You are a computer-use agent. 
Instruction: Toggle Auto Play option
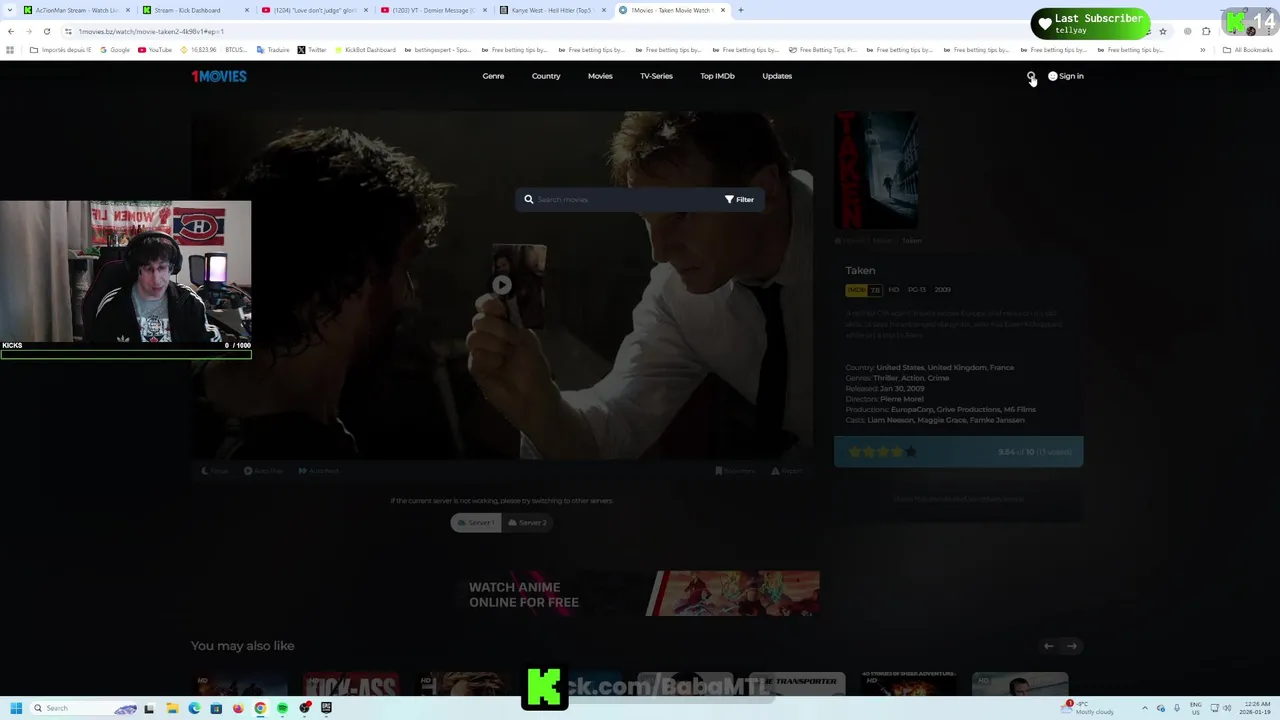[264, 471]
